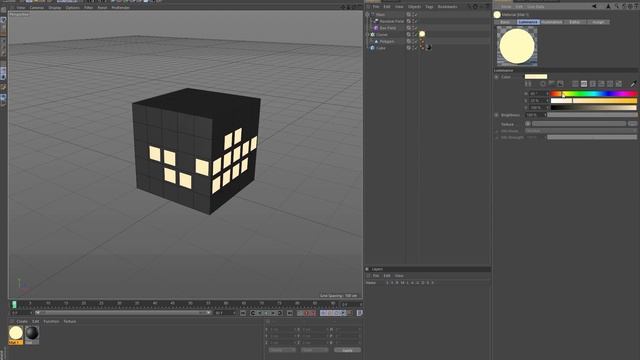This screenshot has height=360, width=640.
Task: Adjust the Hue rainbow slider
Action: [593, 94]
